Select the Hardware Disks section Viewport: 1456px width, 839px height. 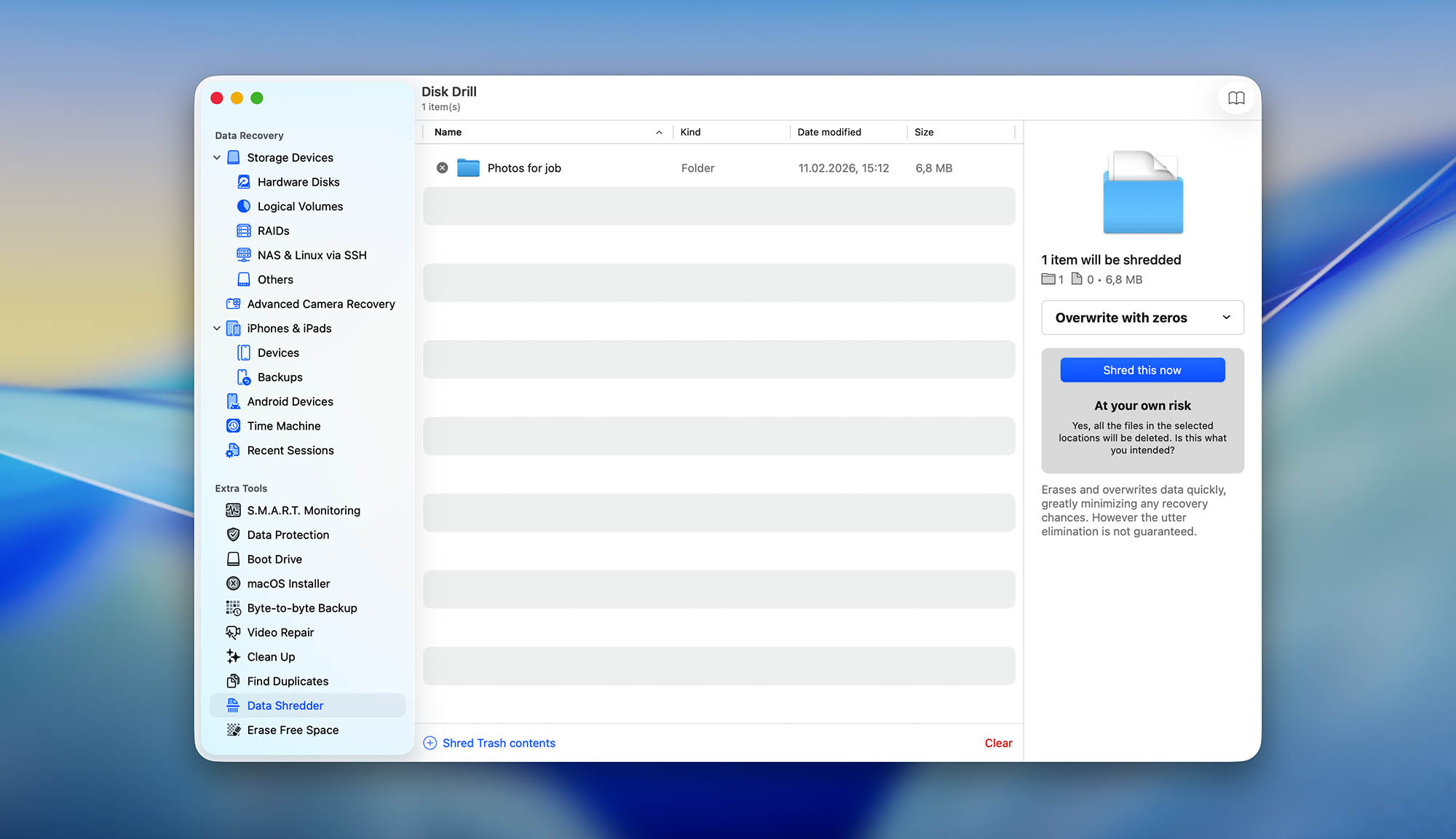coord(298,181)
